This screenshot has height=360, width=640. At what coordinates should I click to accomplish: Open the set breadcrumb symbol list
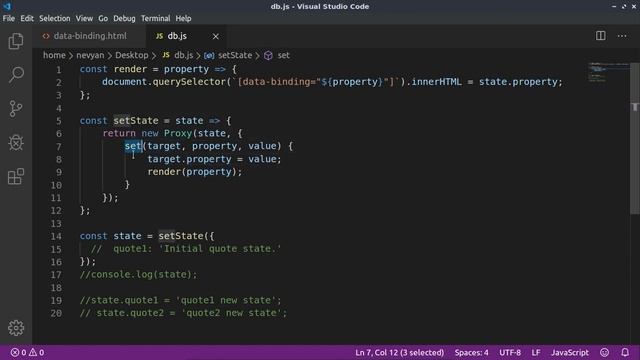tap(283, 55)
